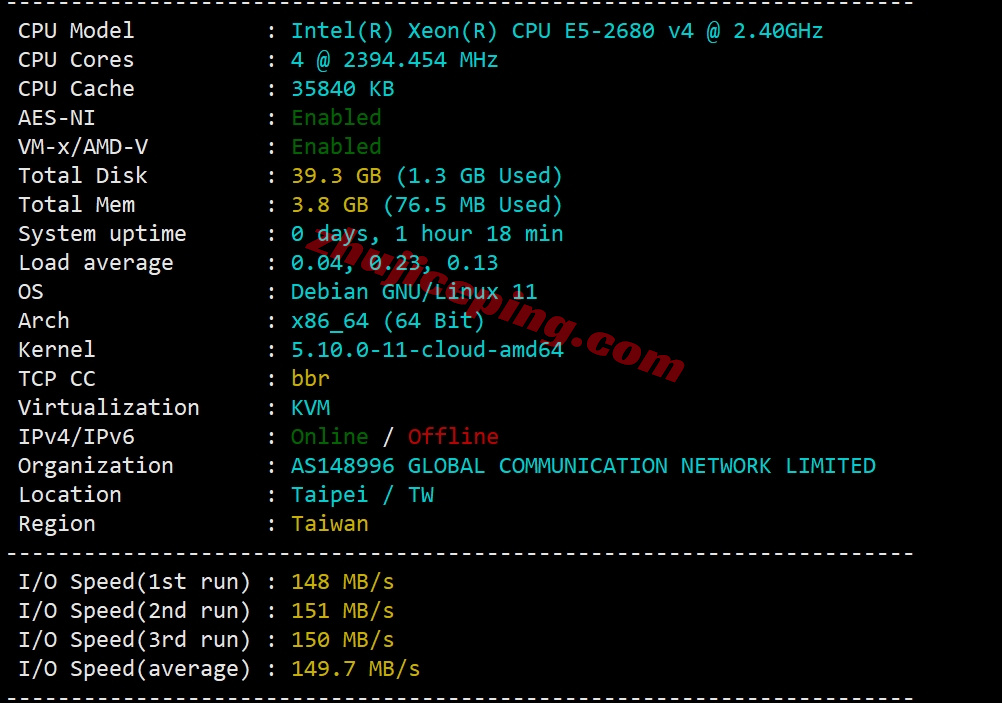Click the AS148996 organization name
The image size is (1002, 703).
pos(583,466)
